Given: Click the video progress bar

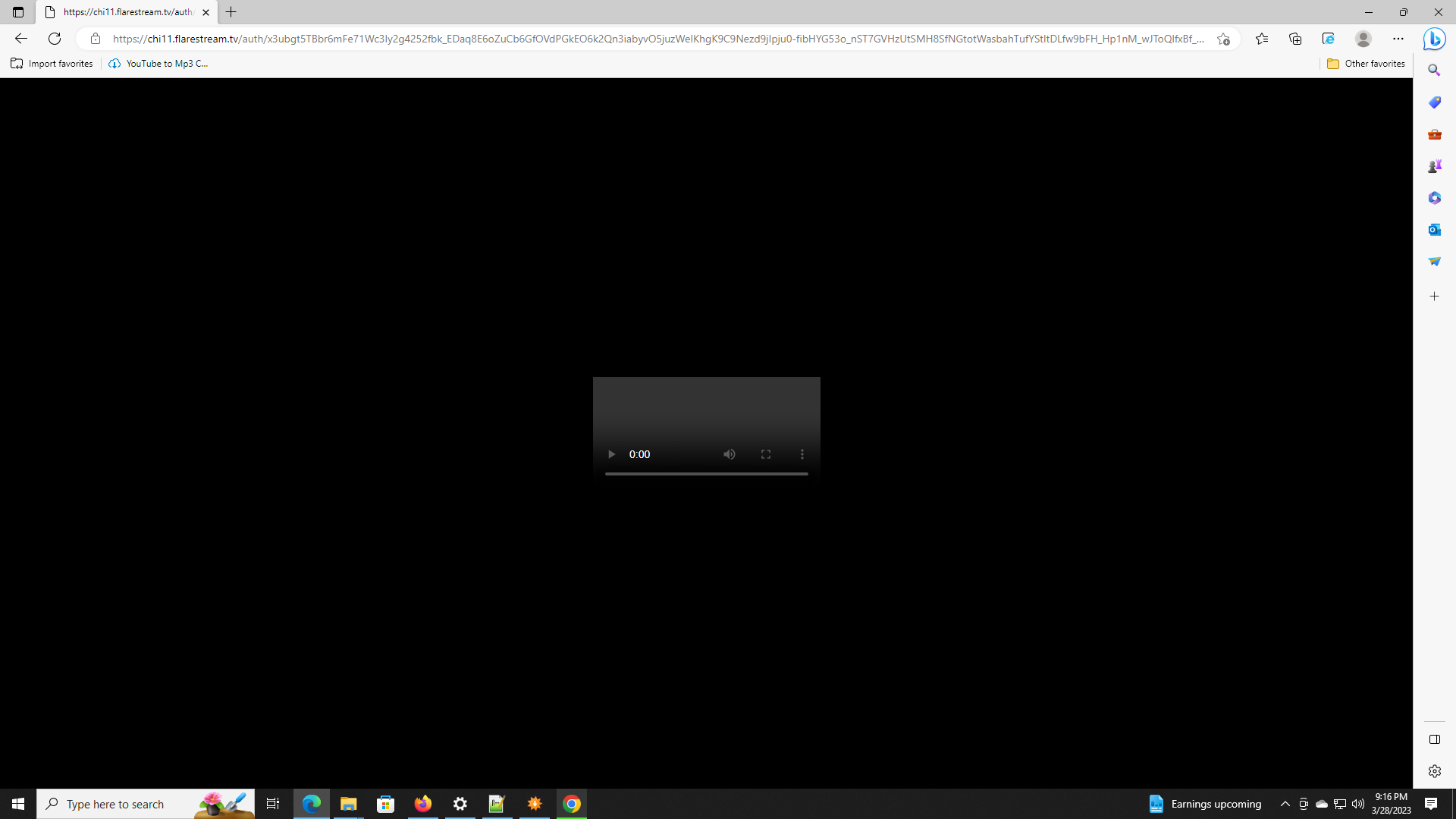Looking at the screenshot, I should (x=706, y=474).
